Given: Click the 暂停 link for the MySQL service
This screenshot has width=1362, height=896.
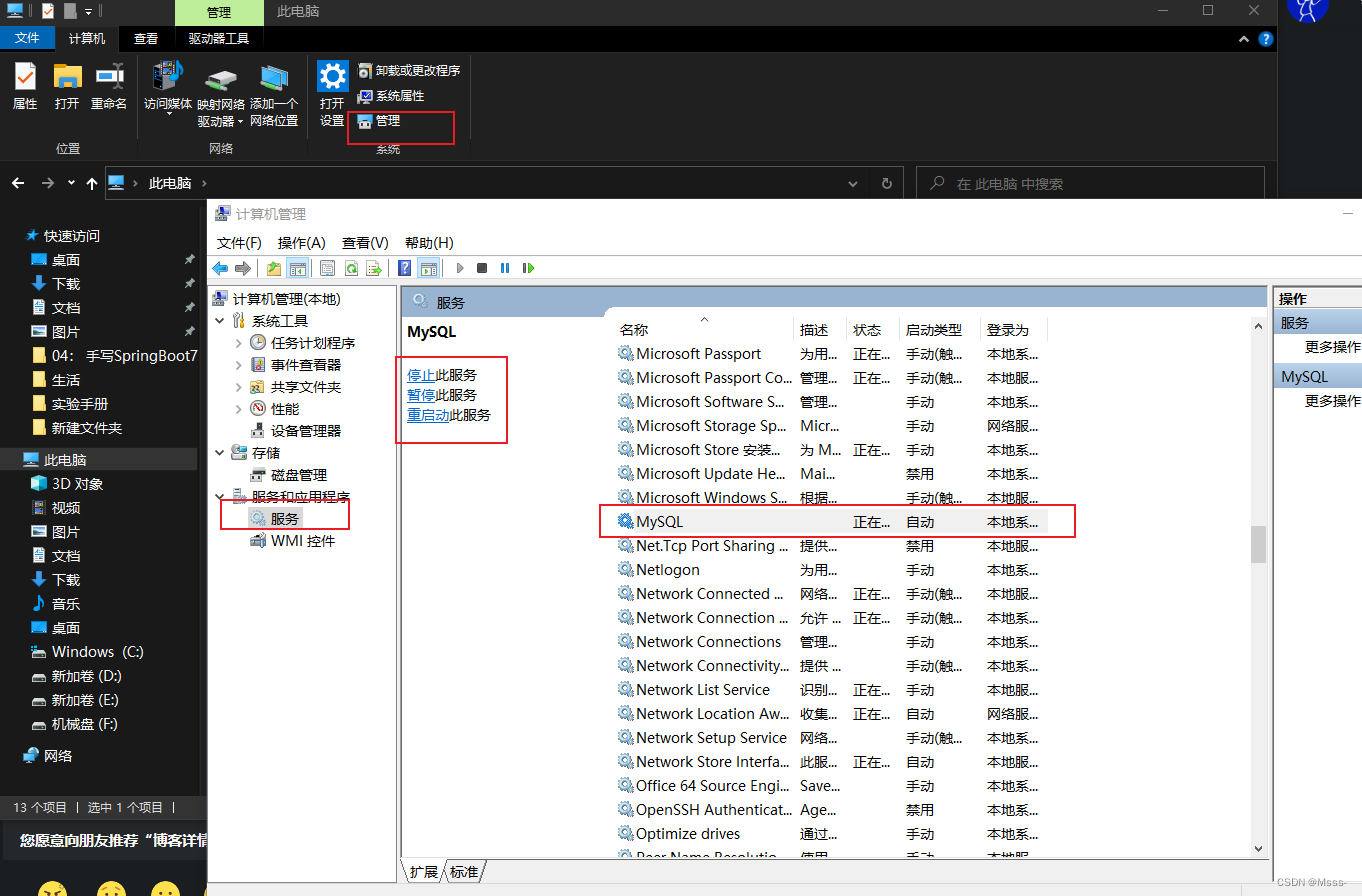Looking at the screenshot, I should click(421, 395).
